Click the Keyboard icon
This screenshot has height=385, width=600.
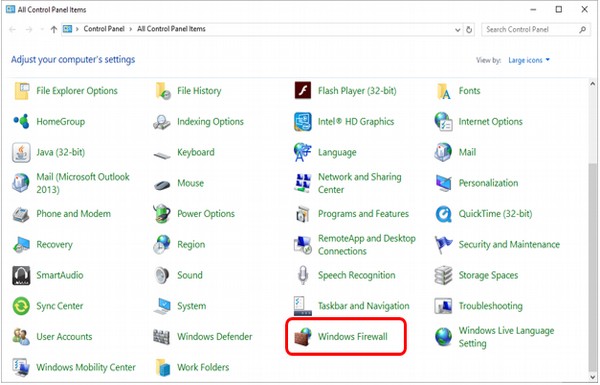coord(162,155)
